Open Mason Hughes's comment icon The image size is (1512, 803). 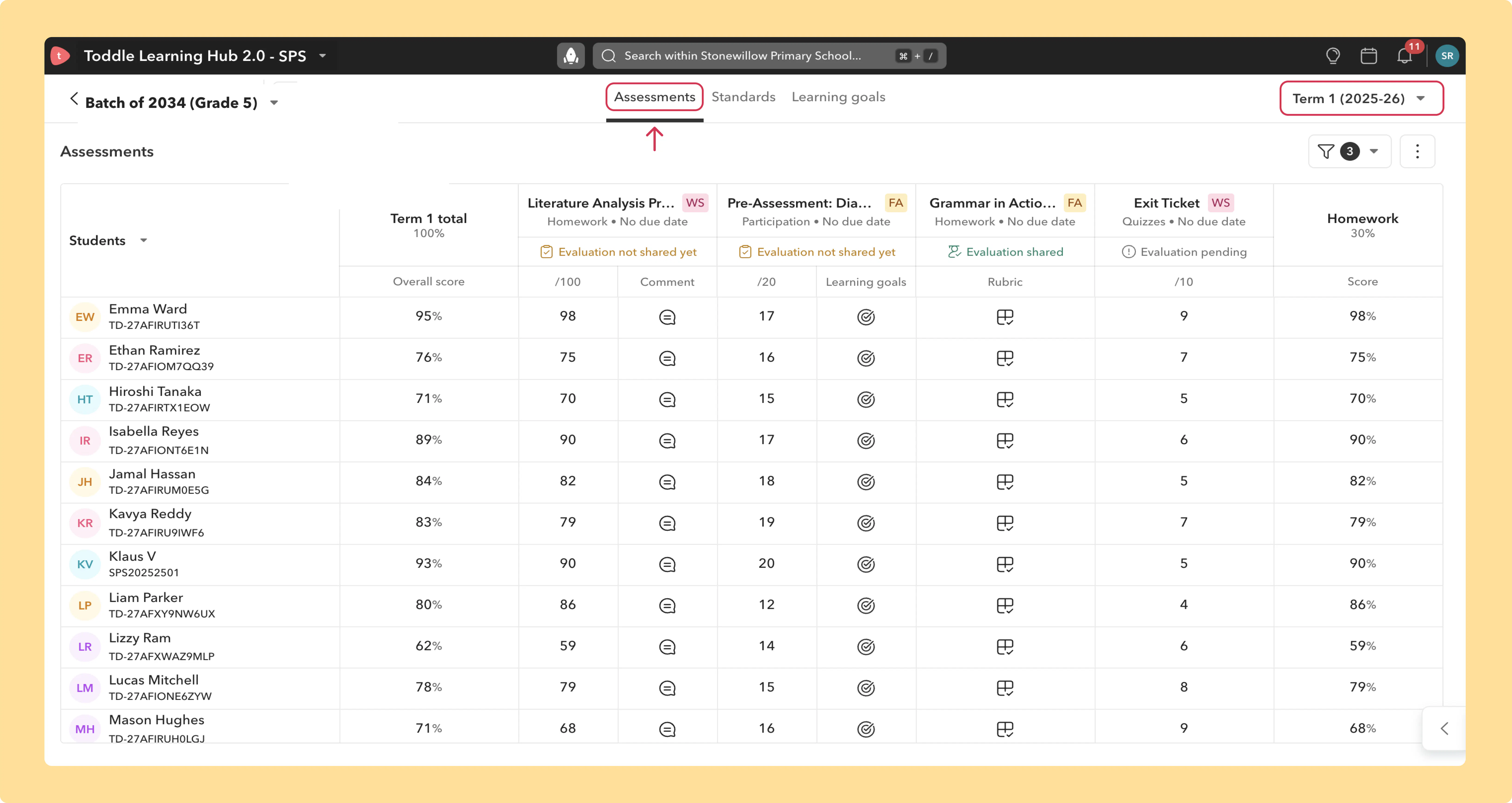click(x=667, y=729)
